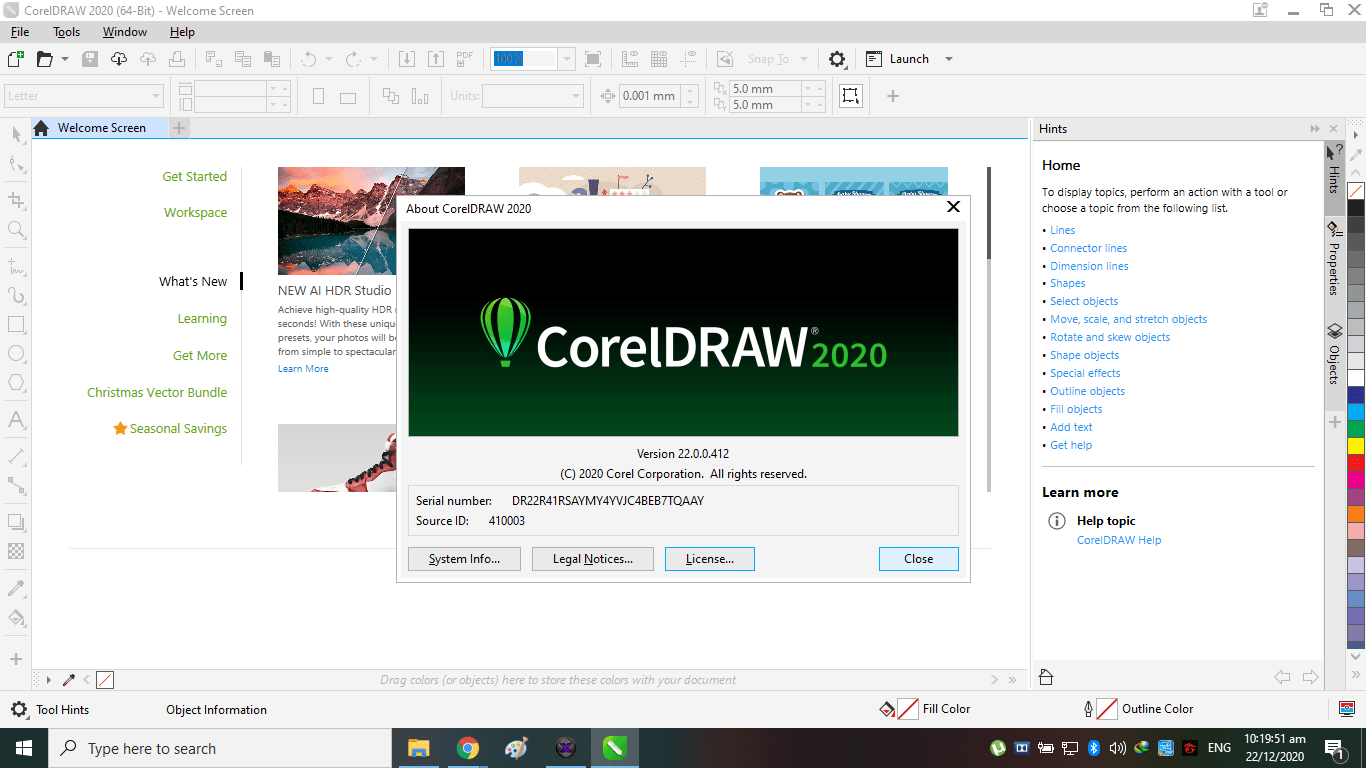Select the Ellipse tool

coord(16,354)
